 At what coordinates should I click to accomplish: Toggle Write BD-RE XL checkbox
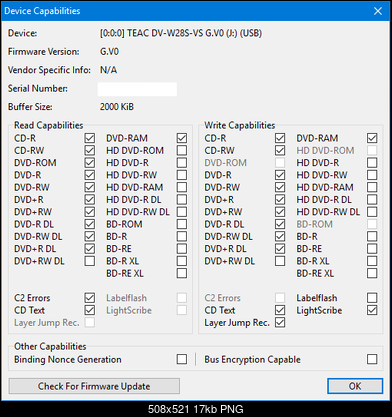372,273
